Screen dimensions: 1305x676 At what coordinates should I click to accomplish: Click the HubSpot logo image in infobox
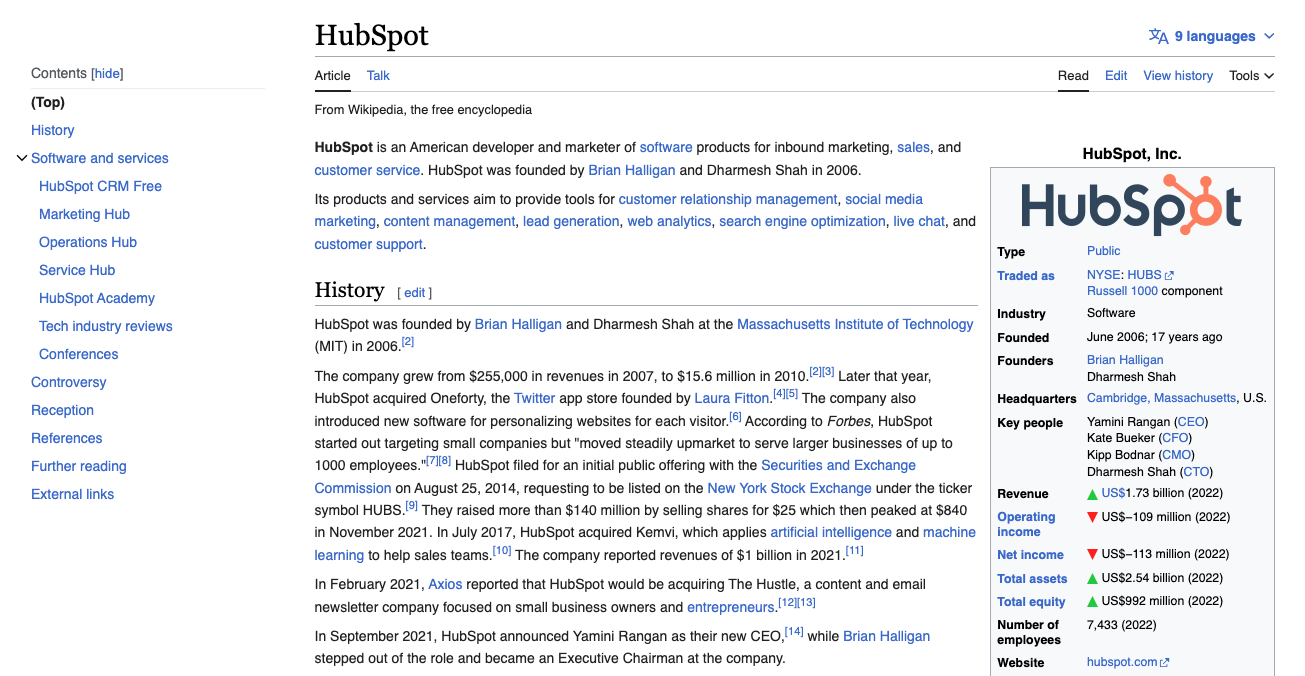coord(1132,205)
